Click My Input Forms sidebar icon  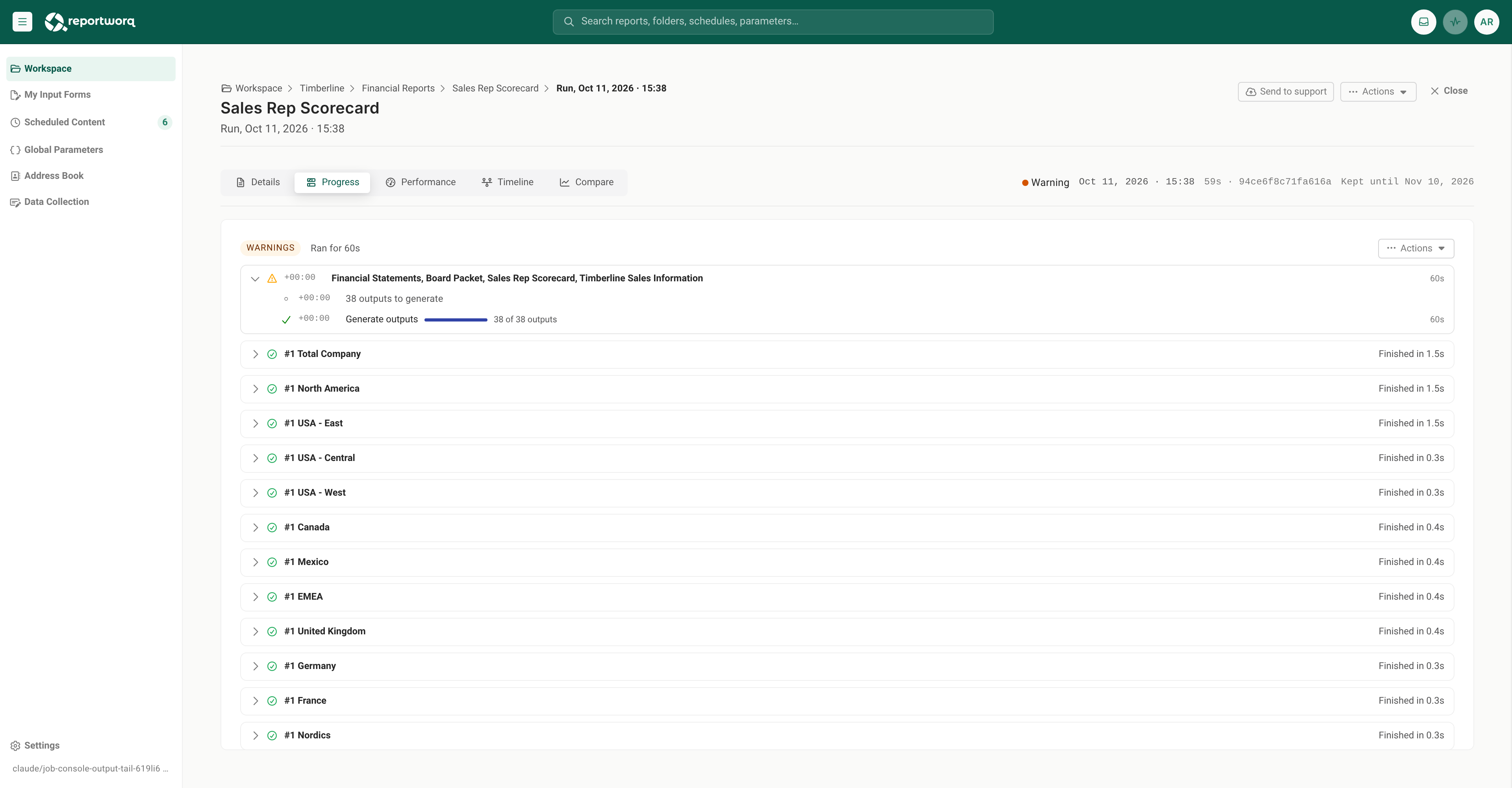[x=15, y=95]
